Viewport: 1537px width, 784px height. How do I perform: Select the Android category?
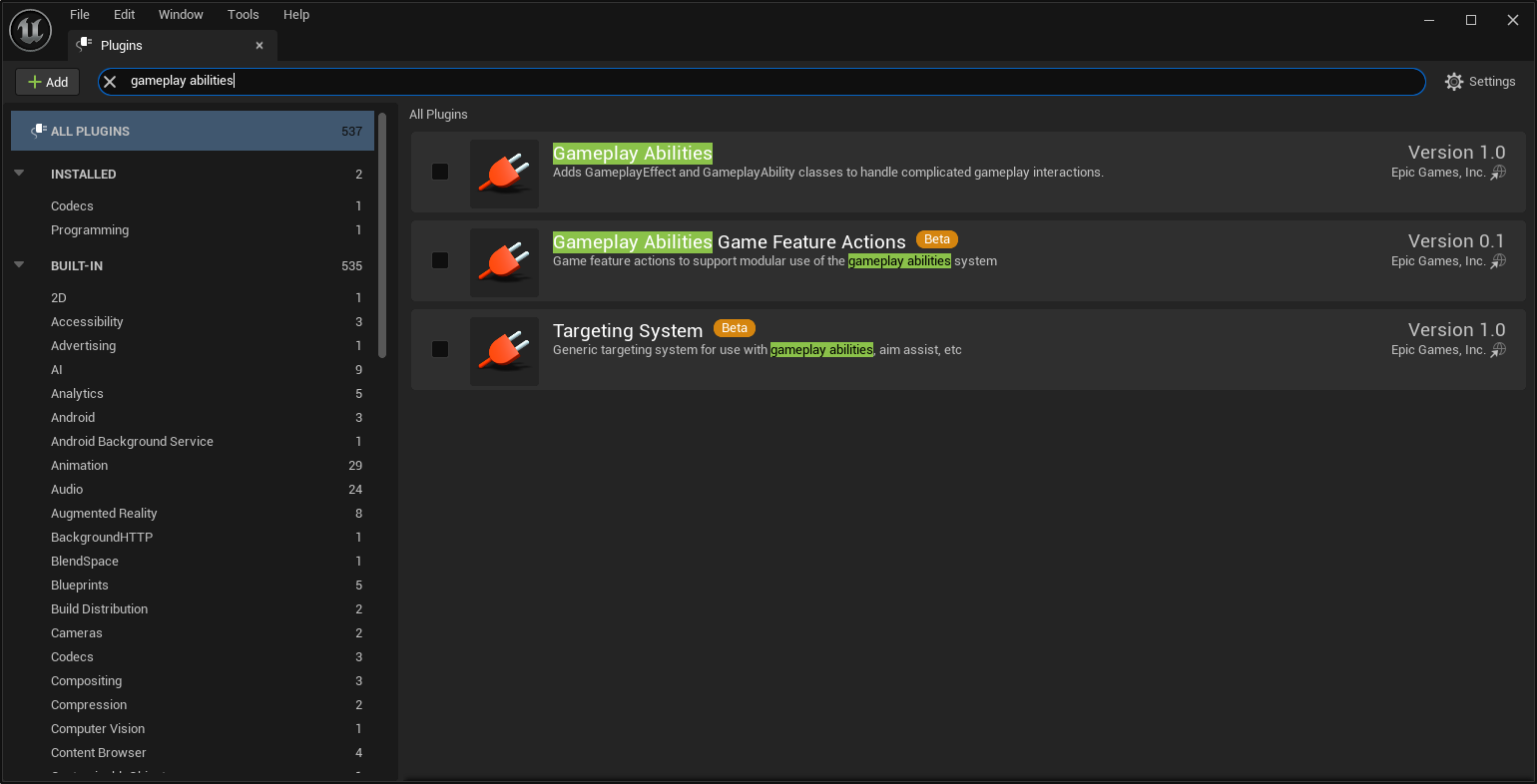click(193, 417)
